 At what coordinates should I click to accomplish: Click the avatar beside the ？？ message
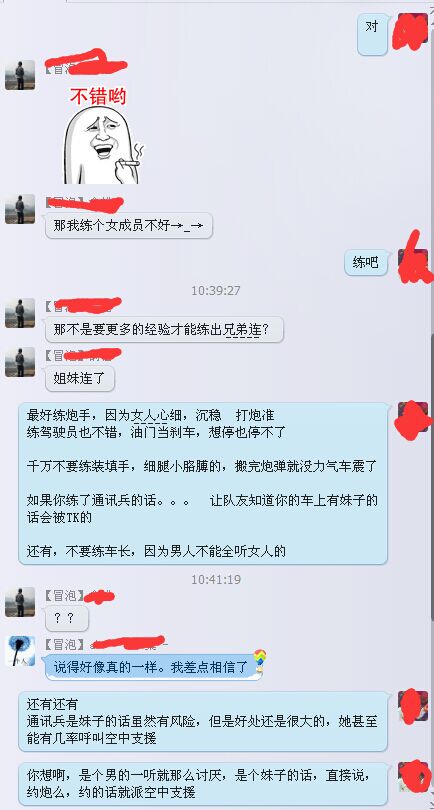(20, 602)
